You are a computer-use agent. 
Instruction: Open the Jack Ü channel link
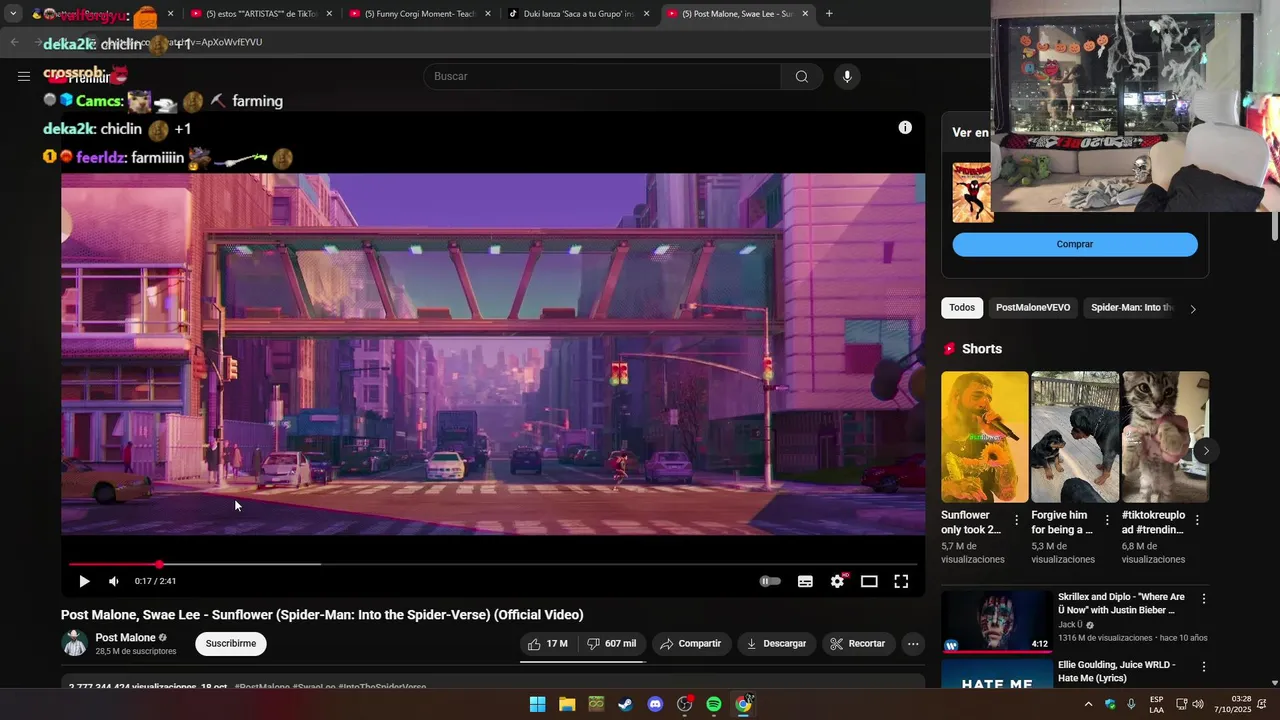[1070, 625]
